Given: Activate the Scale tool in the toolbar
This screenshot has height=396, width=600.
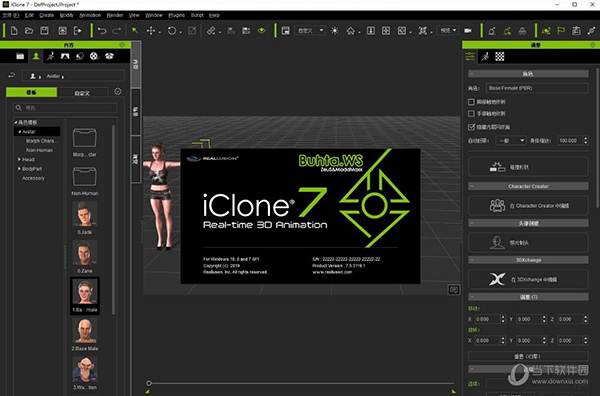Looking at the screenshot, I should coord(192,31).
